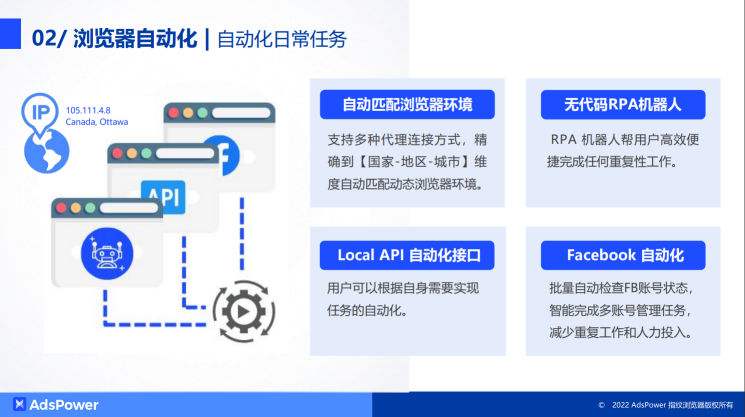This screenshot has height=417, width=745.
Task: Click the Local API 自动化接口 button
Action: pyautogui.click(x=406, y=256)
